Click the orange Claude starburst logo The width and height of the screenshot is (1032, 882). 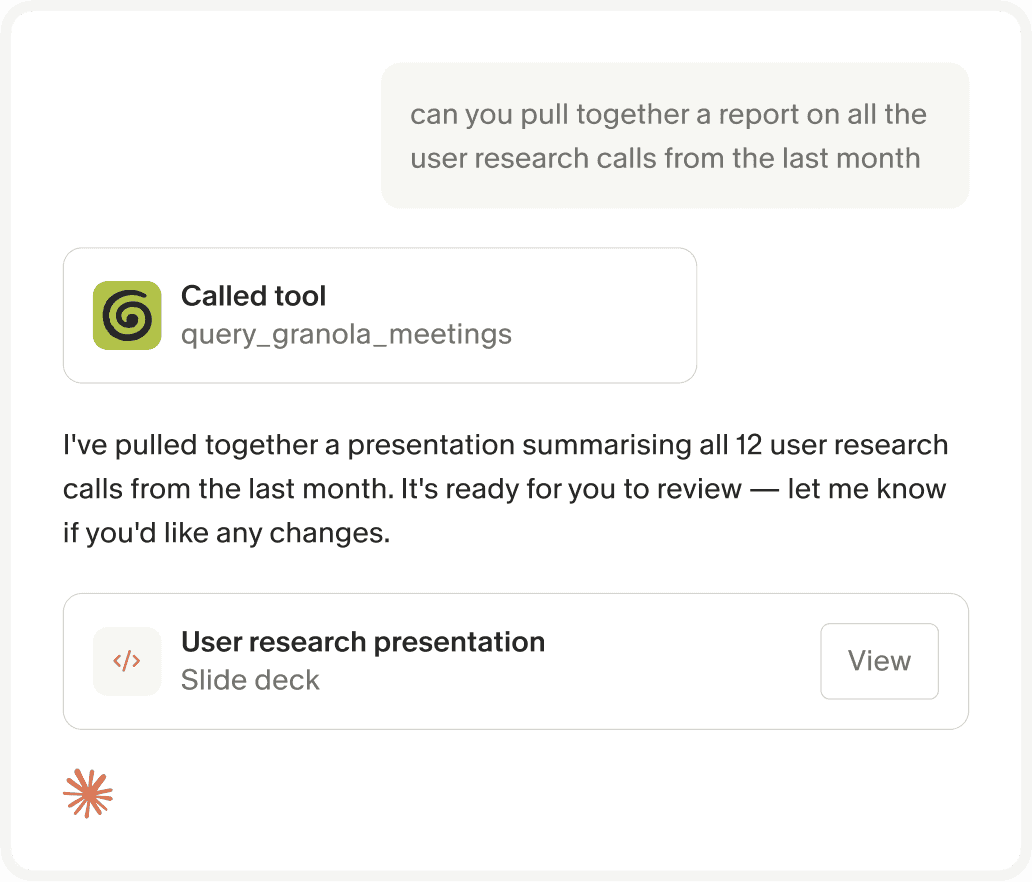click(88, 793)
